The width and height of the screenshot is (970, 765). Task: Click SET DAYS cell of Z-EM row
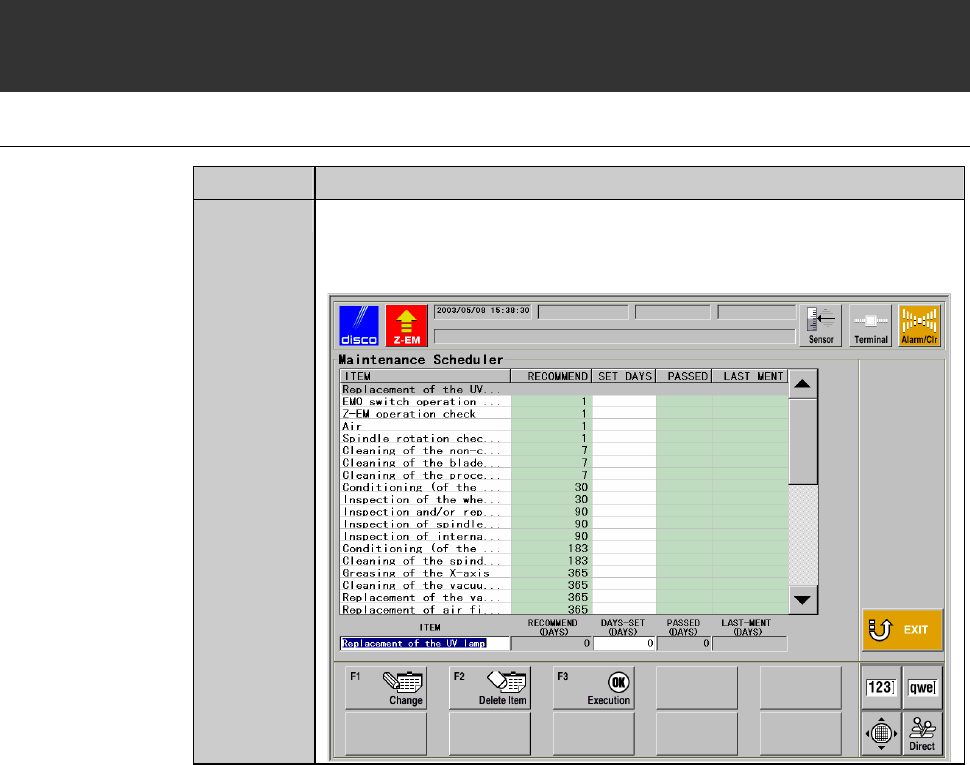pyautogui.click(x=624, y=414)
